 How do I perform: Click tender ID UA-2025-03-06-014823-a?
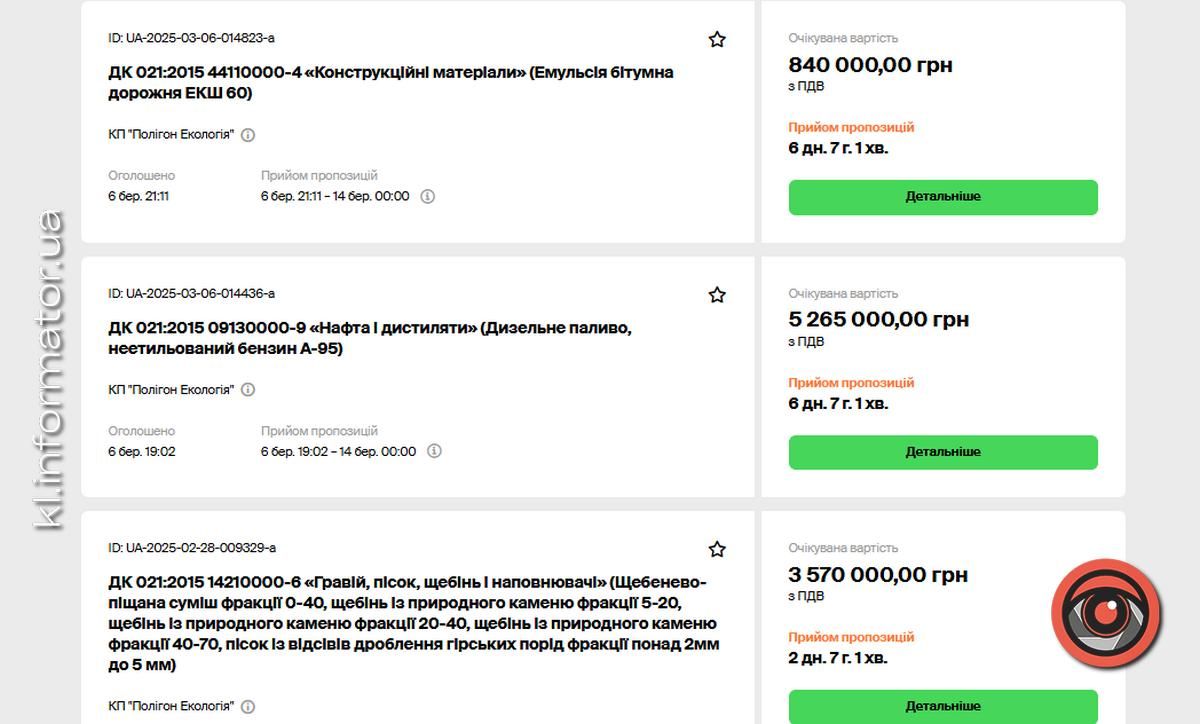(194, 37)
